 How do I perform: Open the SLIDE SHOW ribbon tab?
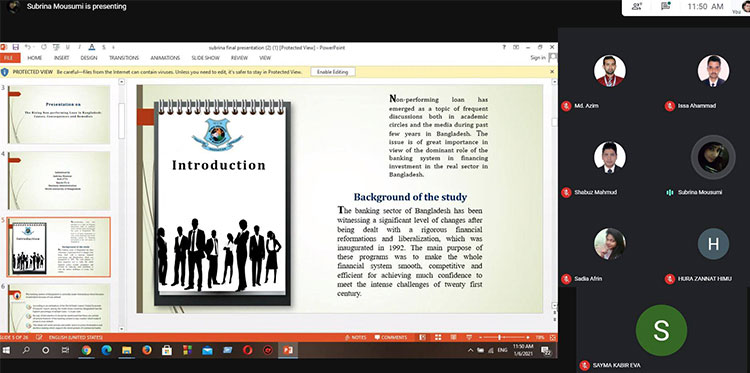point(206,58)
